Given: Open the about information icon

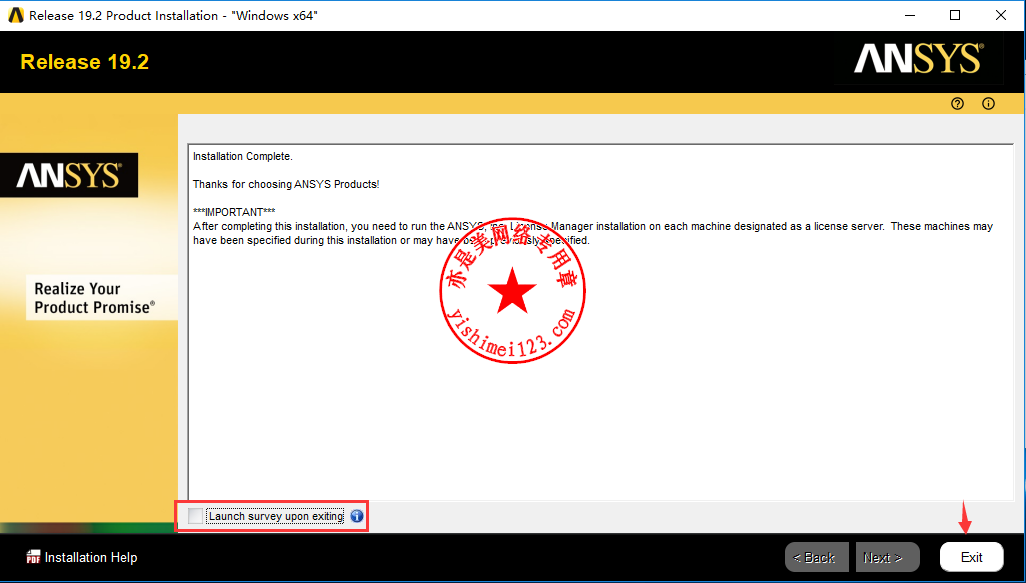Looking at the screenshot, I should tap(988, 103).
